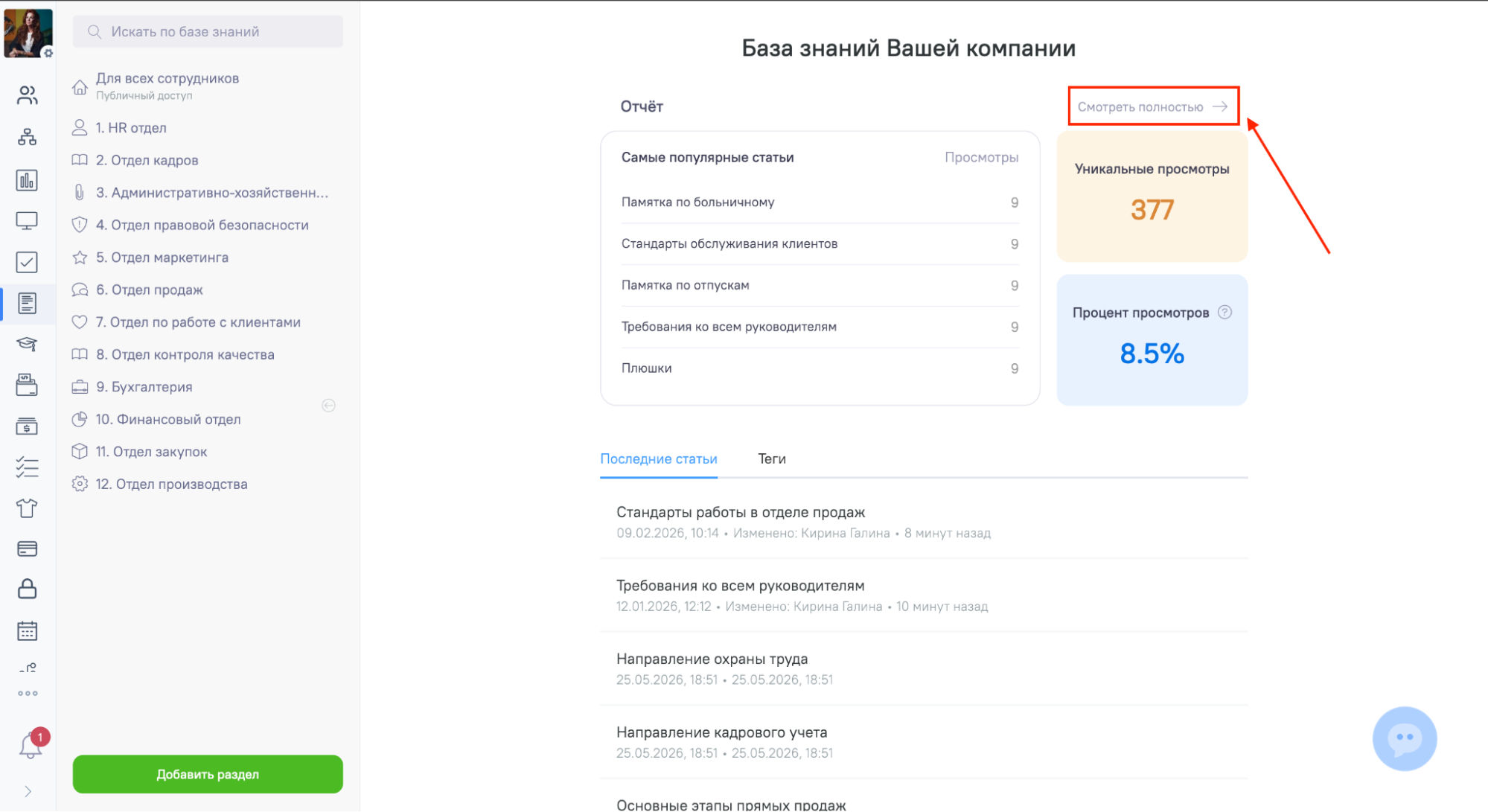The width and height of the screenshot is (1488, 812).
Task: Open the checklist lines icon in sidebar
Action: coord(28,467)
